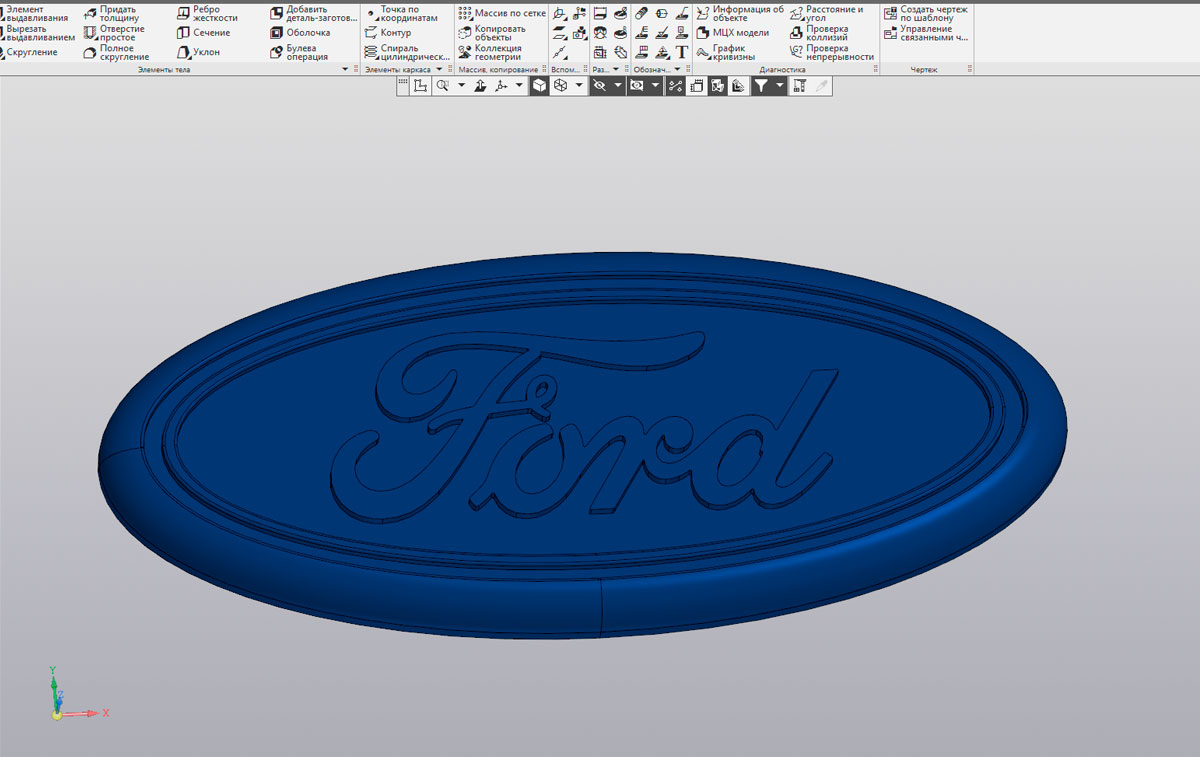The width and height of the screenshot is (1200, 757).
Task: Click the view toolbar grip handle
Action: [403, 86]
